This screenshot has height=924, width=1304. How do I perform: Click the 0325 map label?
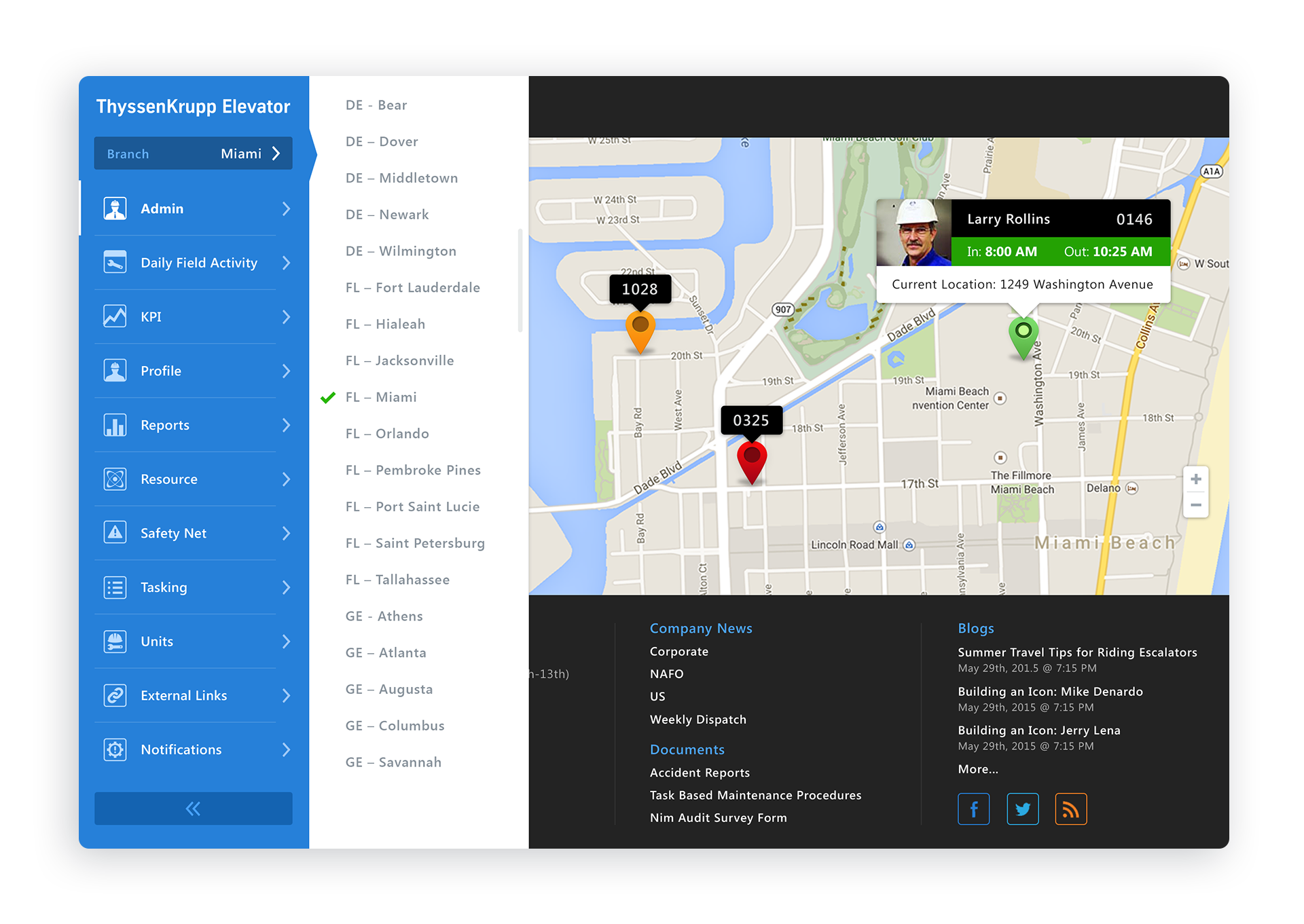tap(752, 420)
